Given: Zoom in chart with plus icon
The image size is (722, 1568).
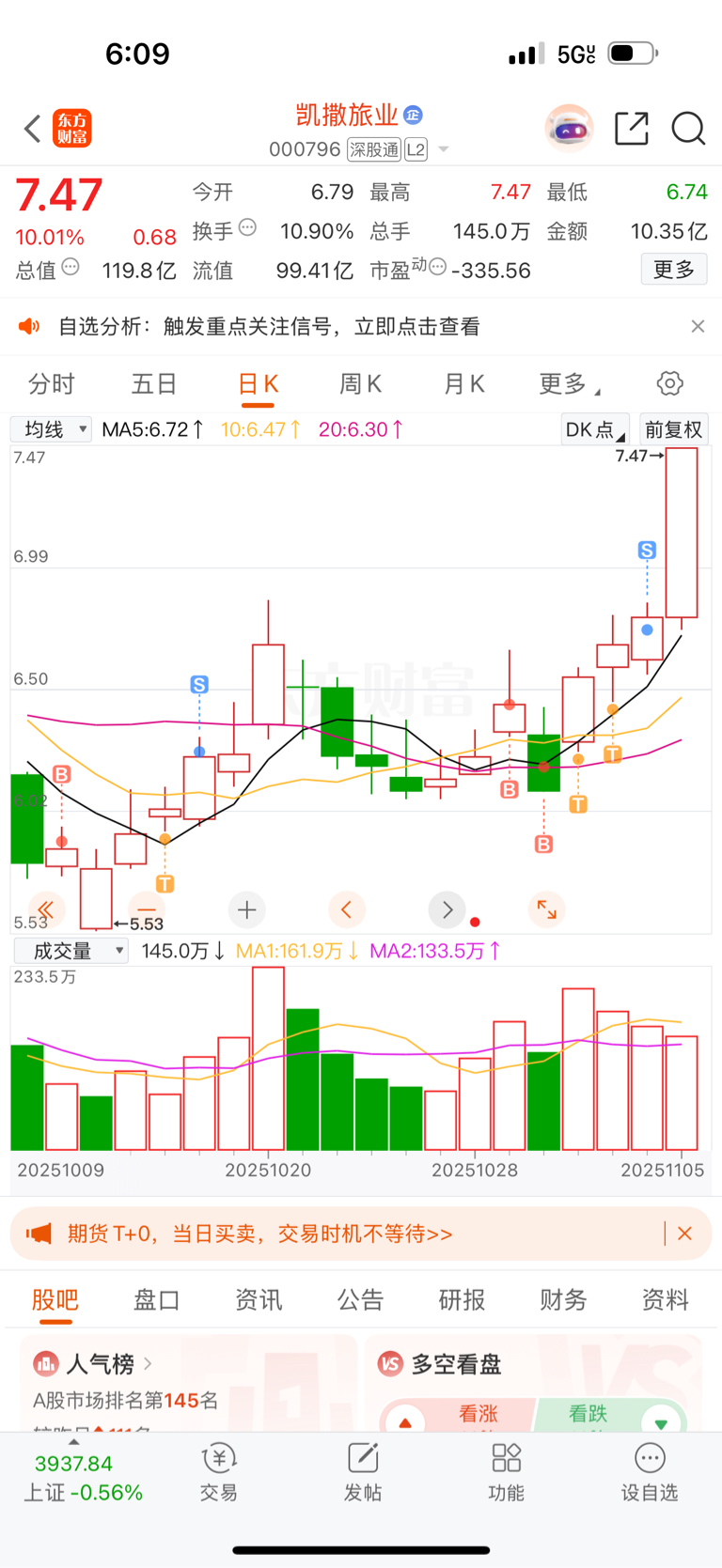Looking at the screenshot, I should [246, 909].
